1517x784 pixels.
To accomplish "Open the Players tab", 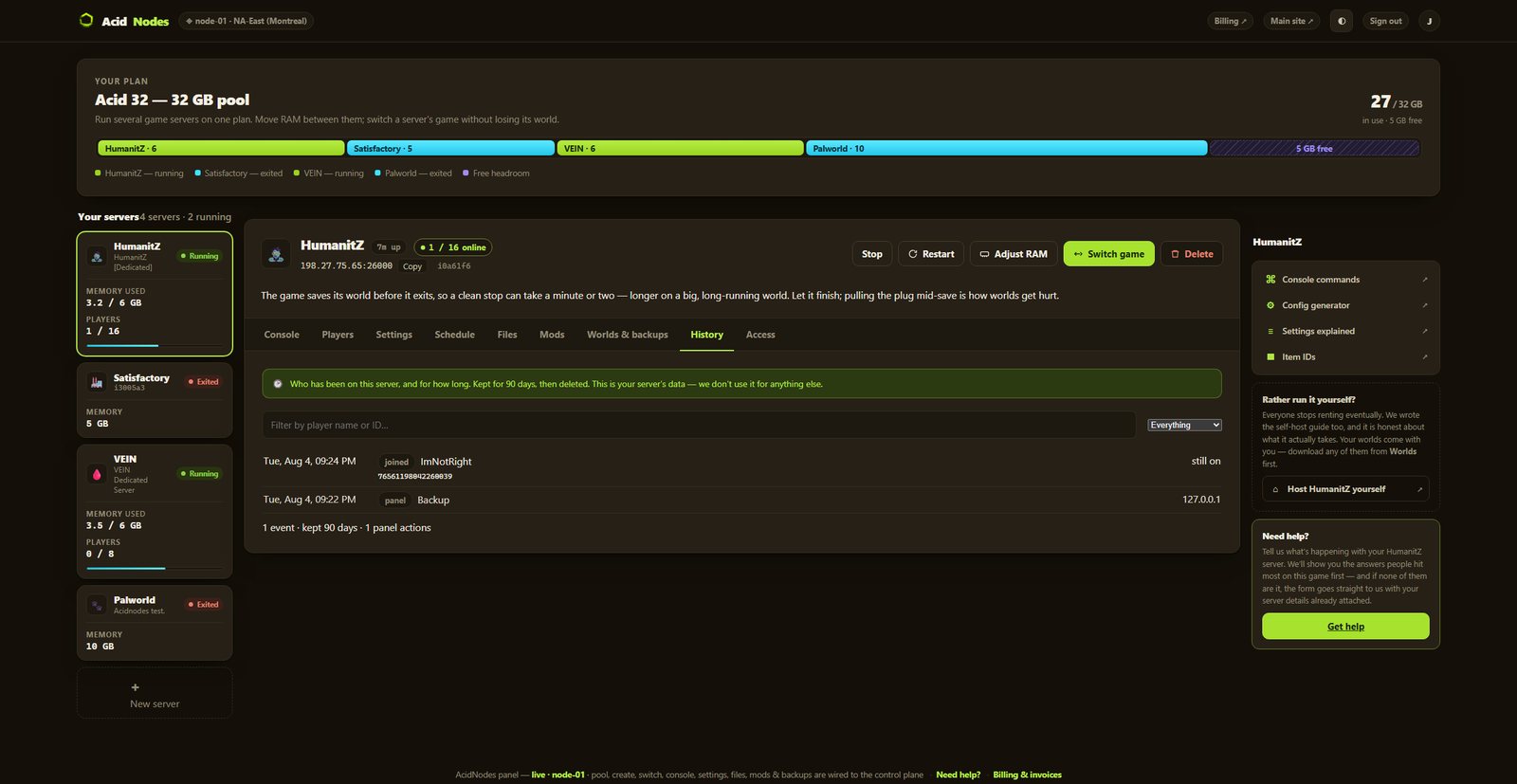I will coord(338,335).
